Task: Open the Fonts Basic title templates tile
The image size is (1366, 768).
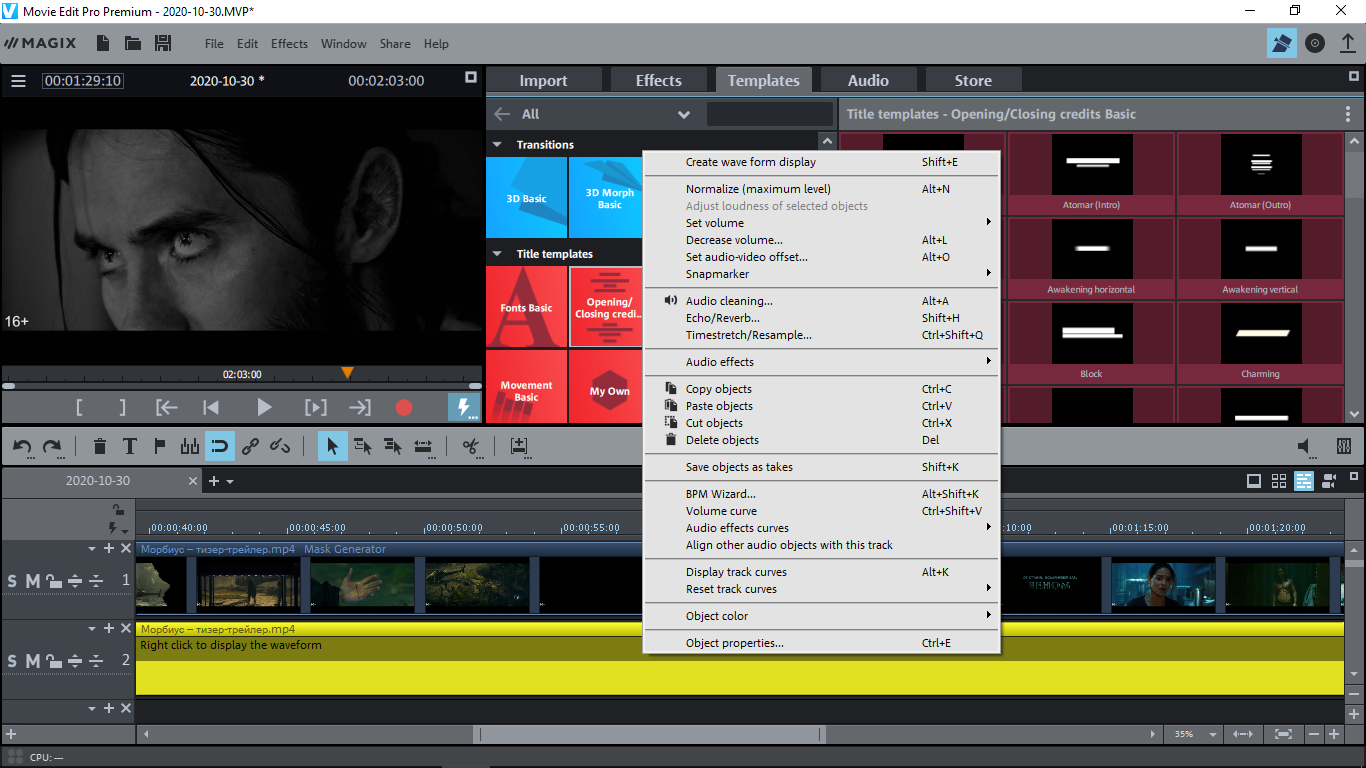Action: pyautogui.click(x=526, y=307)
